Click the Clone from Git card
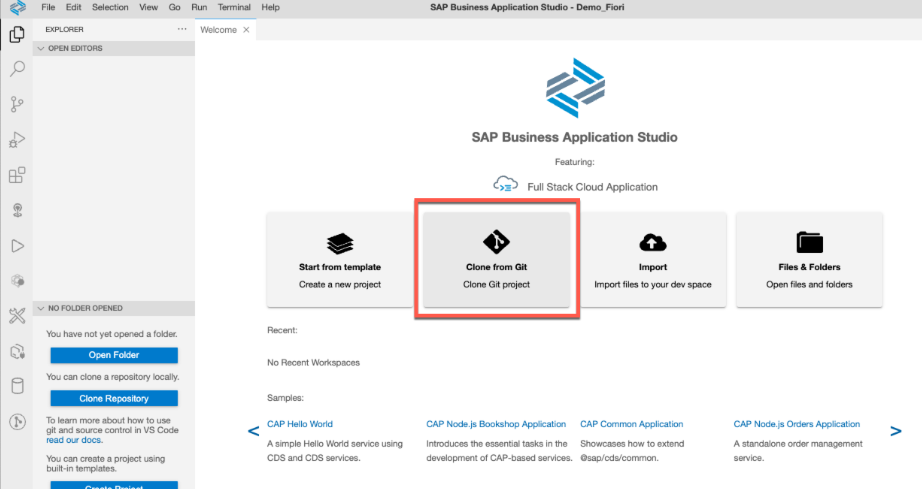Image resolution: width=922 pixels, height=489 pixels. tap(496, 259)
